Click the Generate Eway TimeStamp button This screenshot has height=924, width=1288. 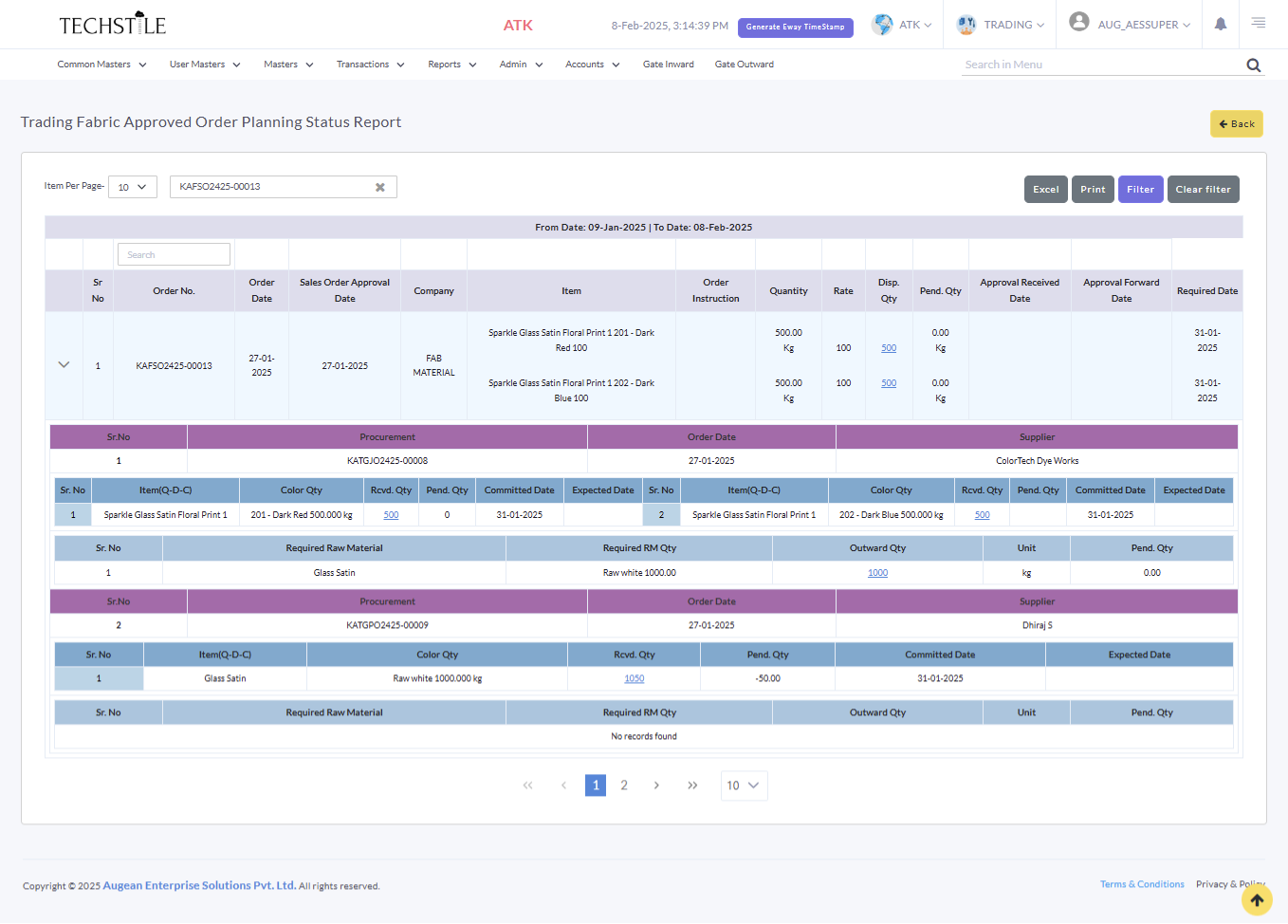pyautogui.click(x=795, y=28)
